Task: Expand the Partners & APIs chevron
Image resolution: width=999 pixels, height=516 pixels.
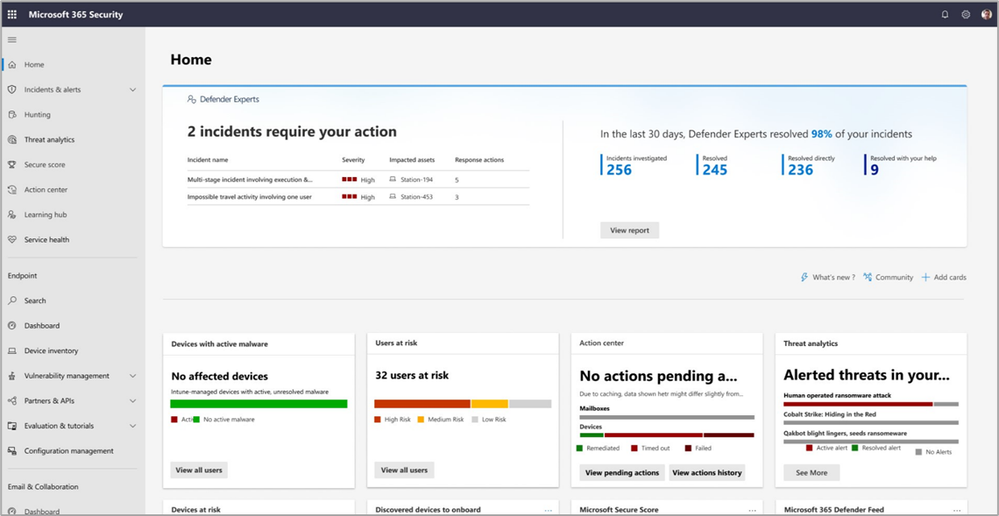Action: click(x=133, y=401)
